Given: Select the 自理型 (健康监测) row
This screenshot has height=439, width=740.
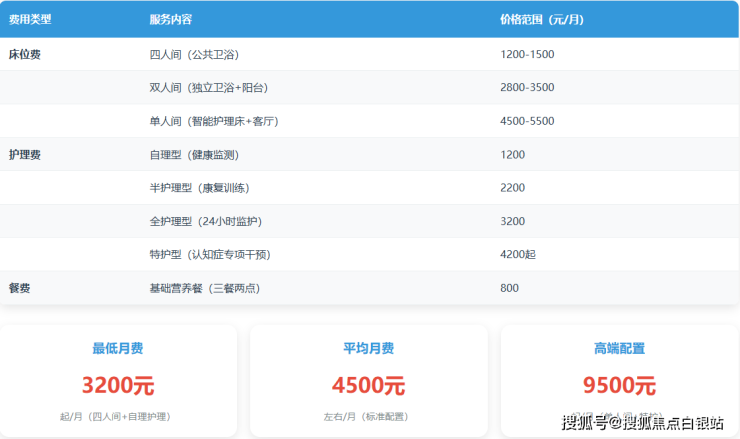Looking at the screenshot, I should tap(193, 155).
